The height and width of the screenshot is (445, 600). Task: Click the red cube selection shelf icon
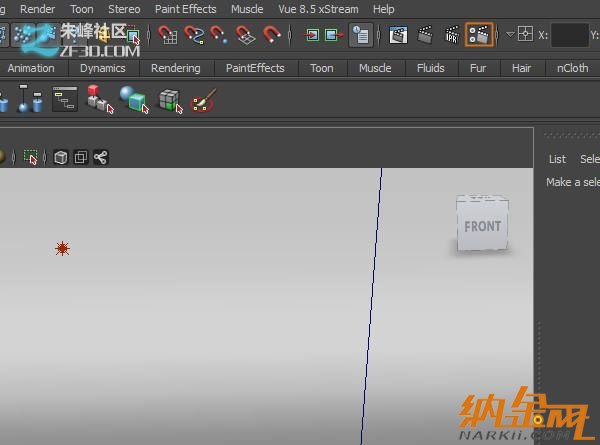tap(100, 99)
